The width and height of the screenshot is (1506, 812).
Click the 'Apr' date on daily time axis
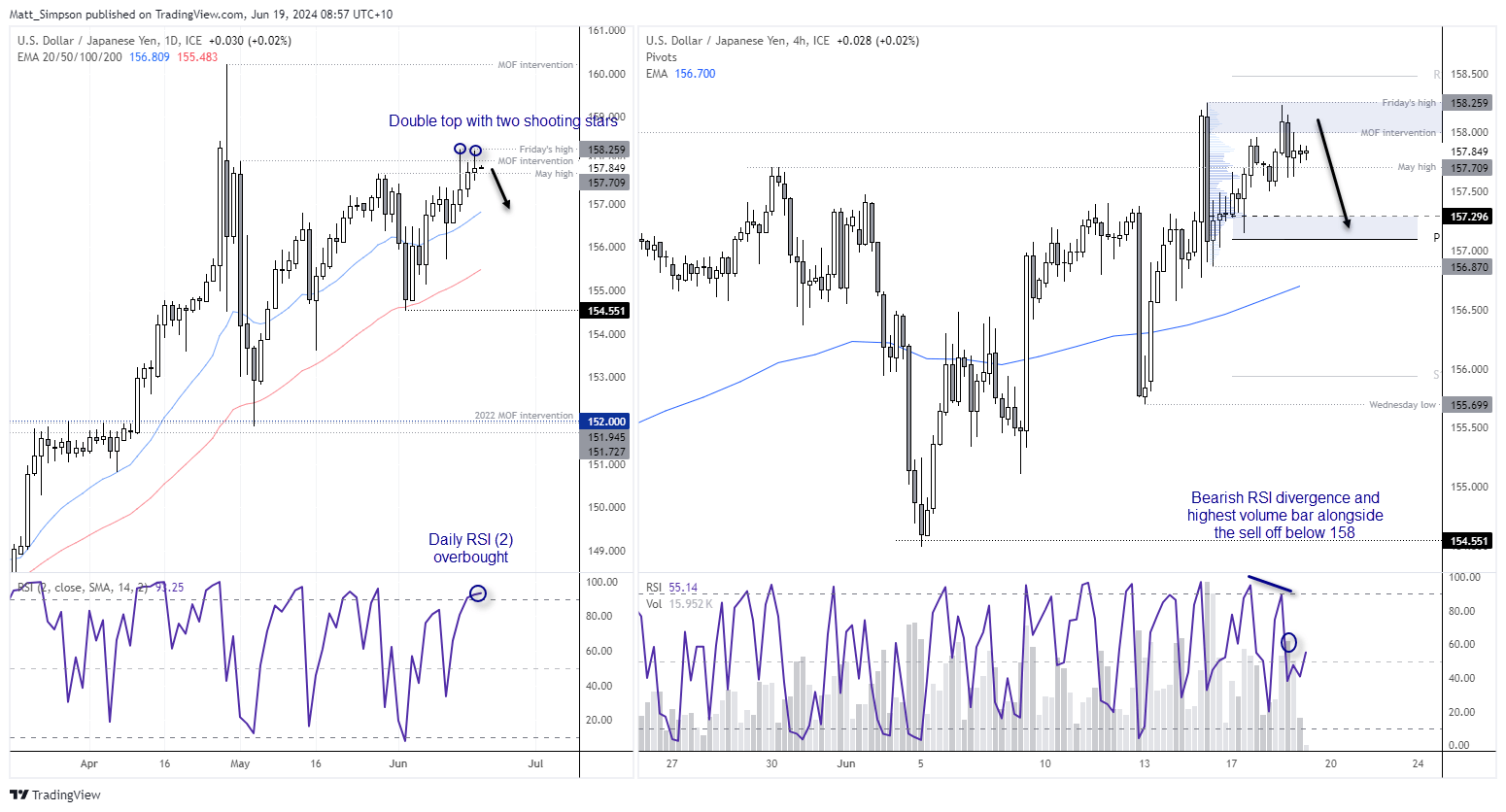tap(88, 763)
